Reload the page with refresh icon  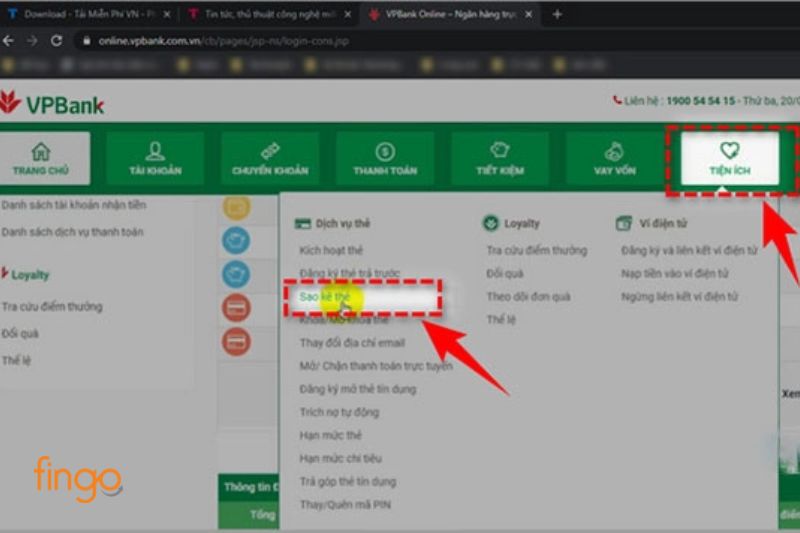(56, 41)
